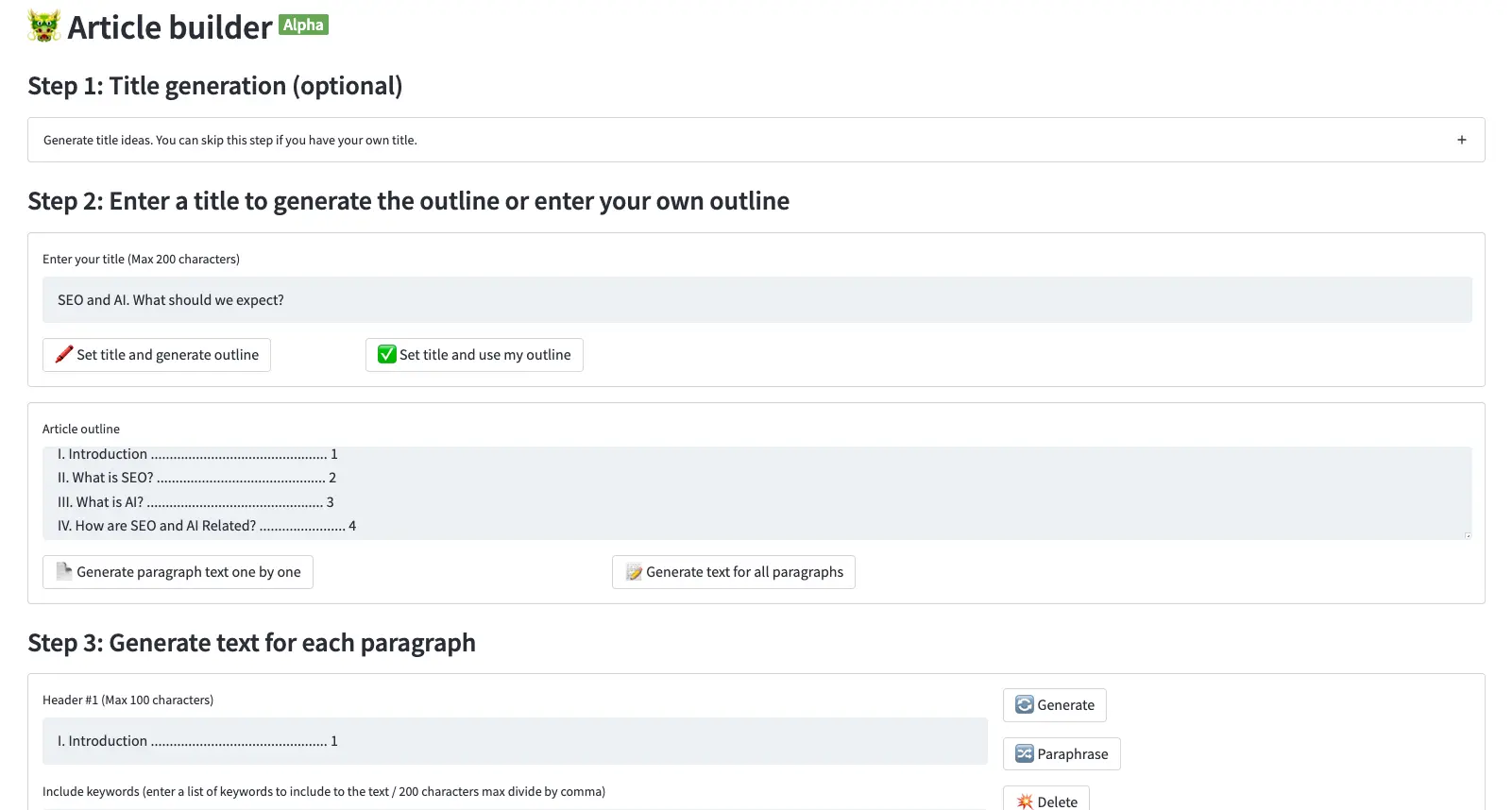Click the Include keywords field label

coord(324,792)
